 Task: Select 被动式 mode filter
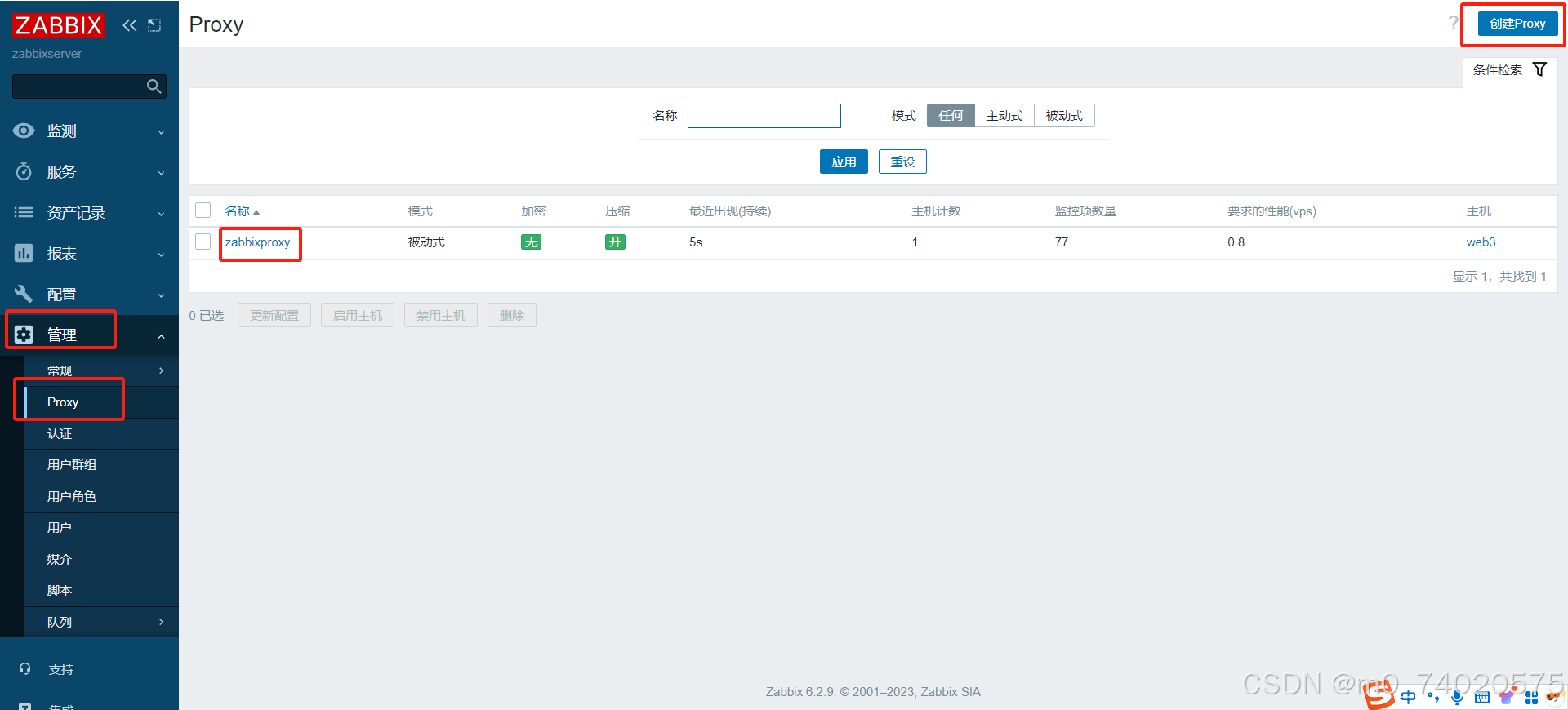coord(1064,116)
